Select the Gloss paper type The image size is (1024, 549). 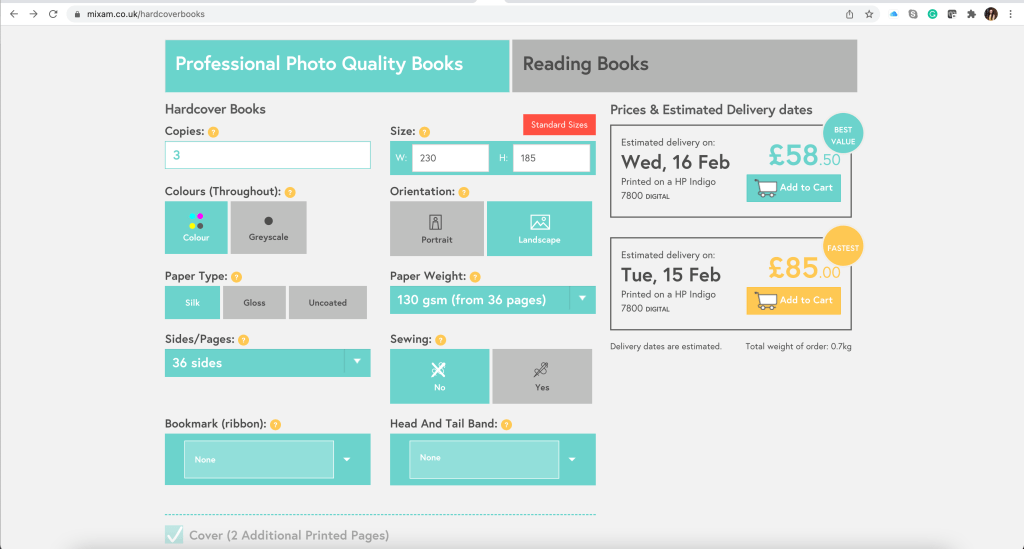click(254, 303)
